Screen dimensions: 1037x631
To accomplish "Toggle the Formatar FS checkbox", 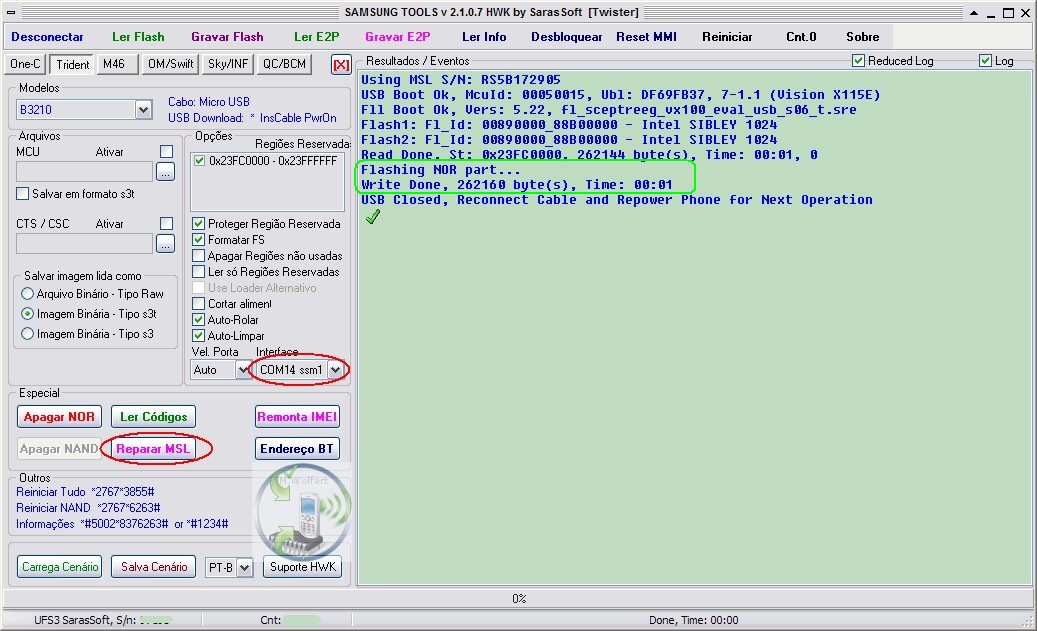I will click(198, 239).
